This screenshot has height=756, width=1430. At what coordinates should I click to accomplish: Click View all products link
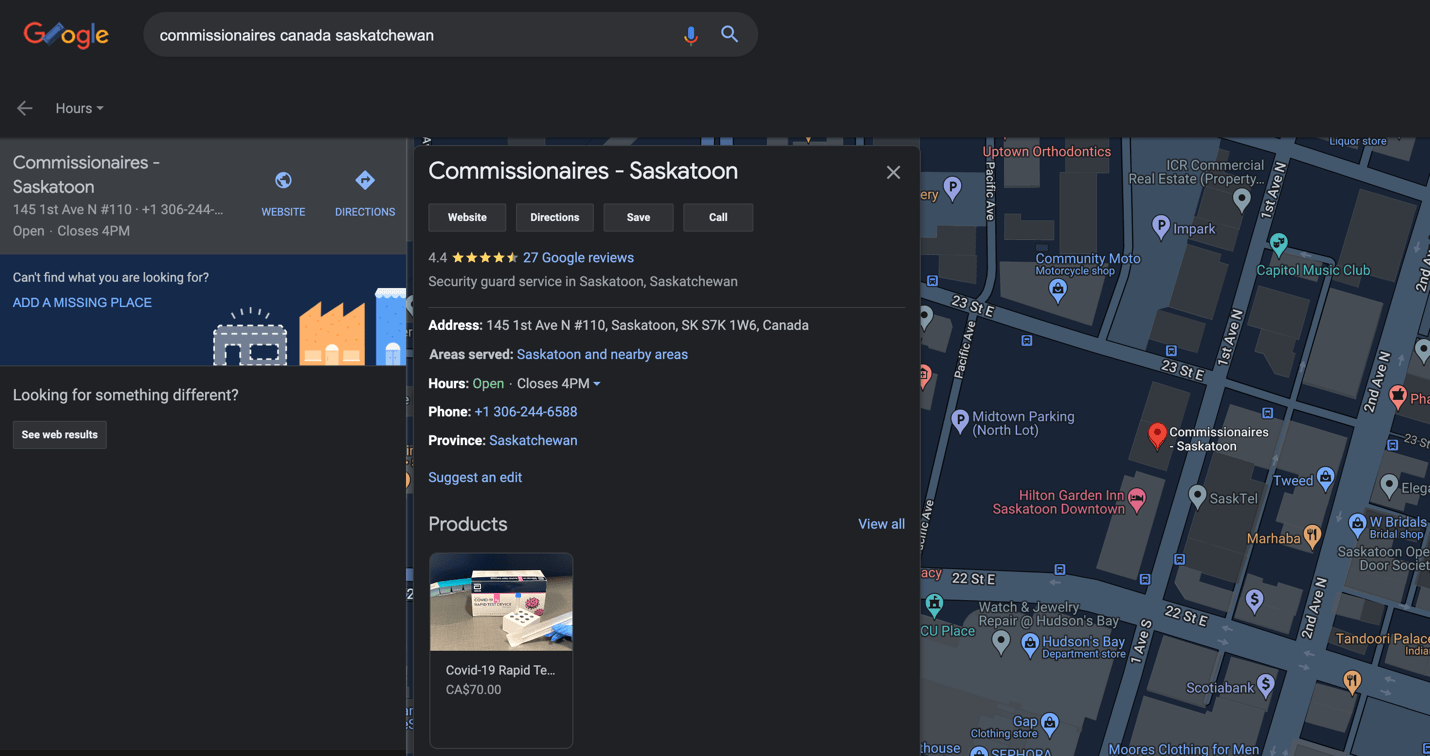point(881,524)
